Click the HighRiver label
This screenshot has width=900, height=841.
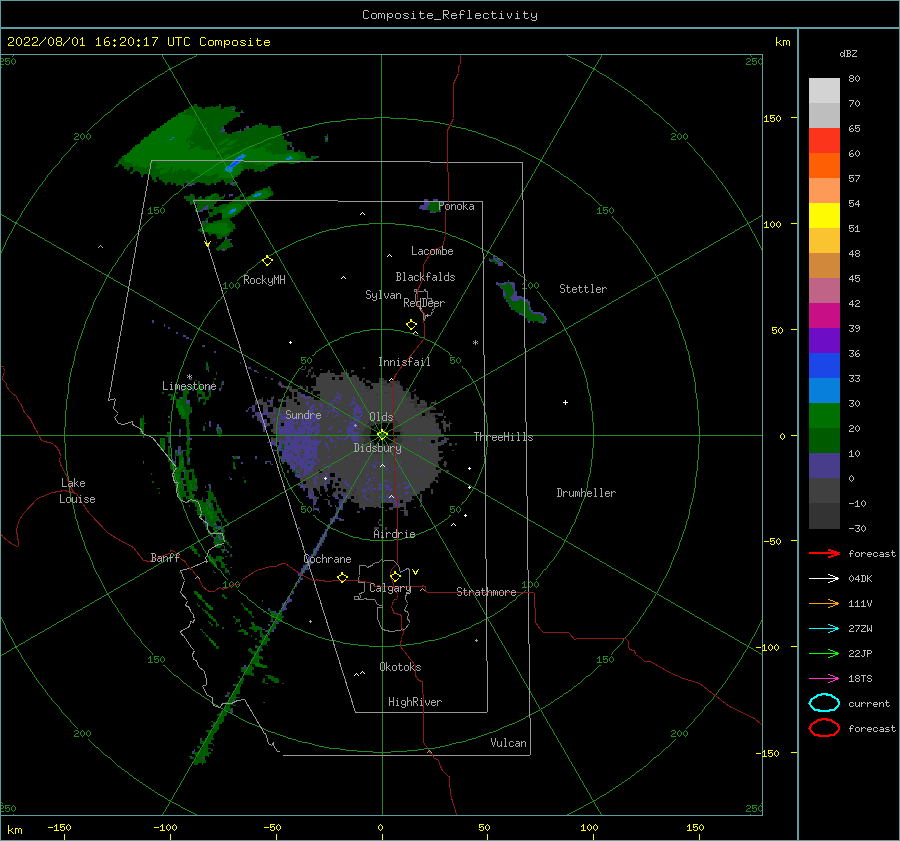tap(415, 702)
